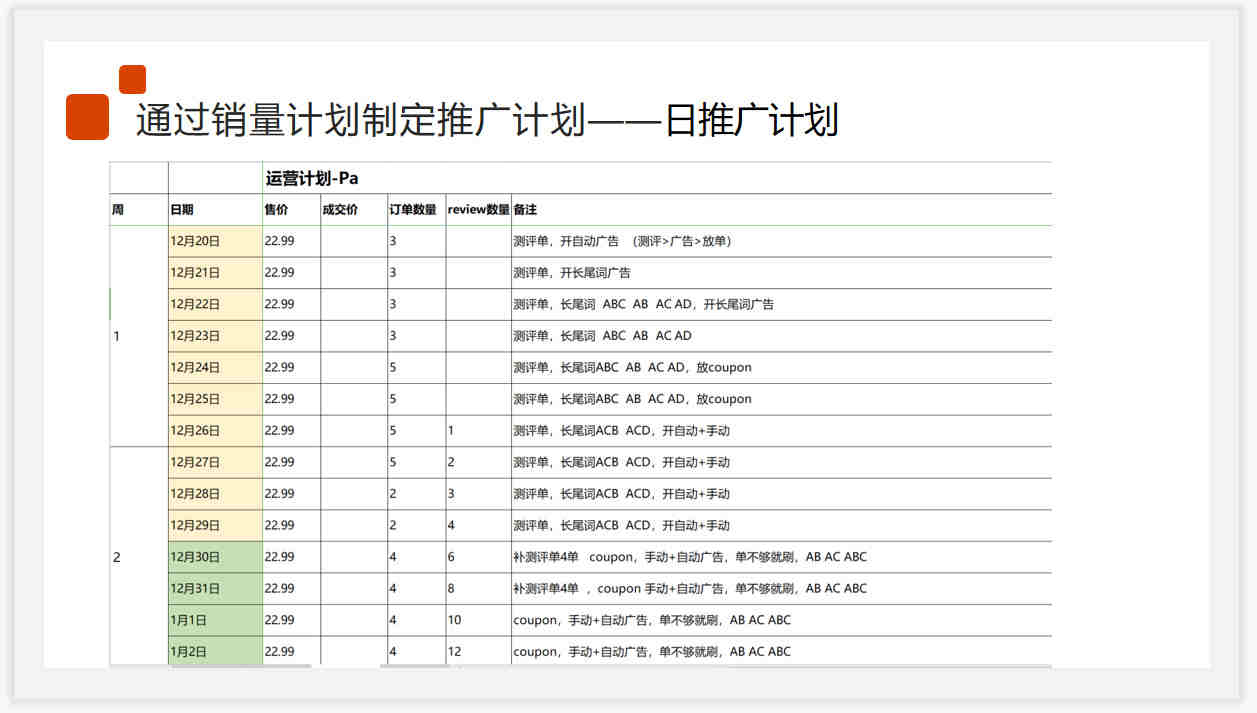Select the green 12月30日 date cell

[215, 557]
